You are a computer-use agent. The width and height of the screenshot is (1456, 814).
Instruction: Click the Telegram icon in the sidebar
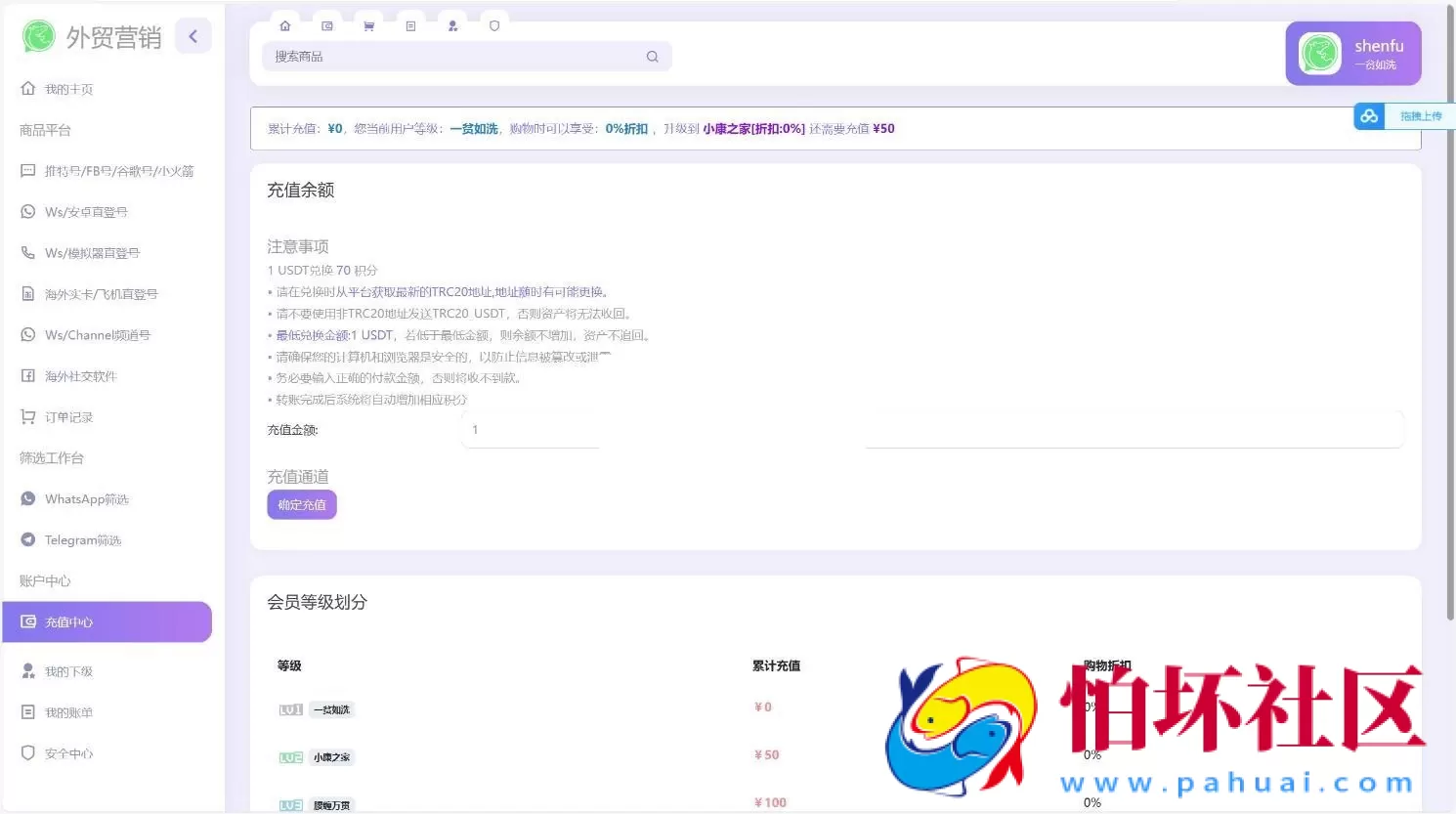tap(29, 539)
